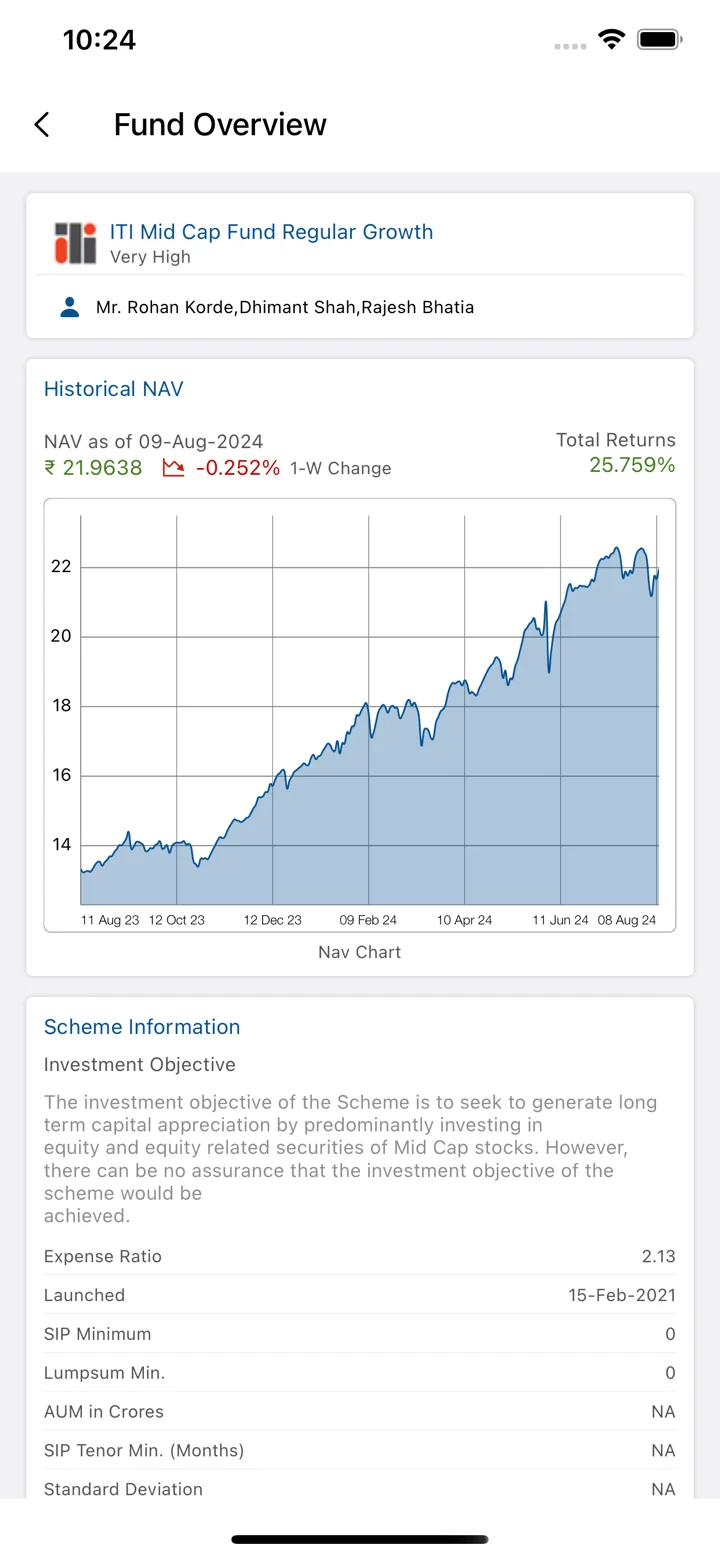720x1558 pixels.
Task: Tap the Wi-Fi status icon
Action: click(610, 40)
